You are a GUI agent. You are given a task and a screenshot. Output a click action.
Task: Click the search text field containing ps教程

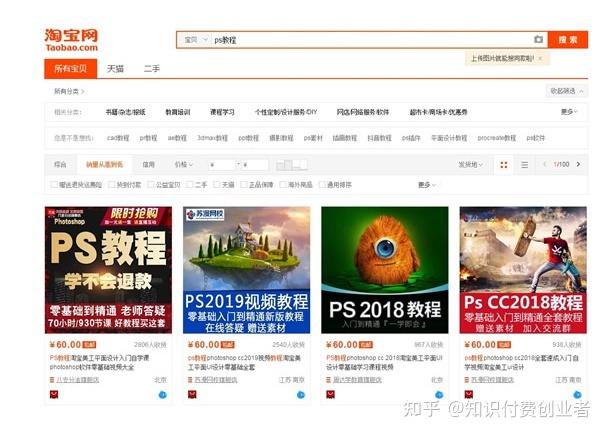point(373,39)
